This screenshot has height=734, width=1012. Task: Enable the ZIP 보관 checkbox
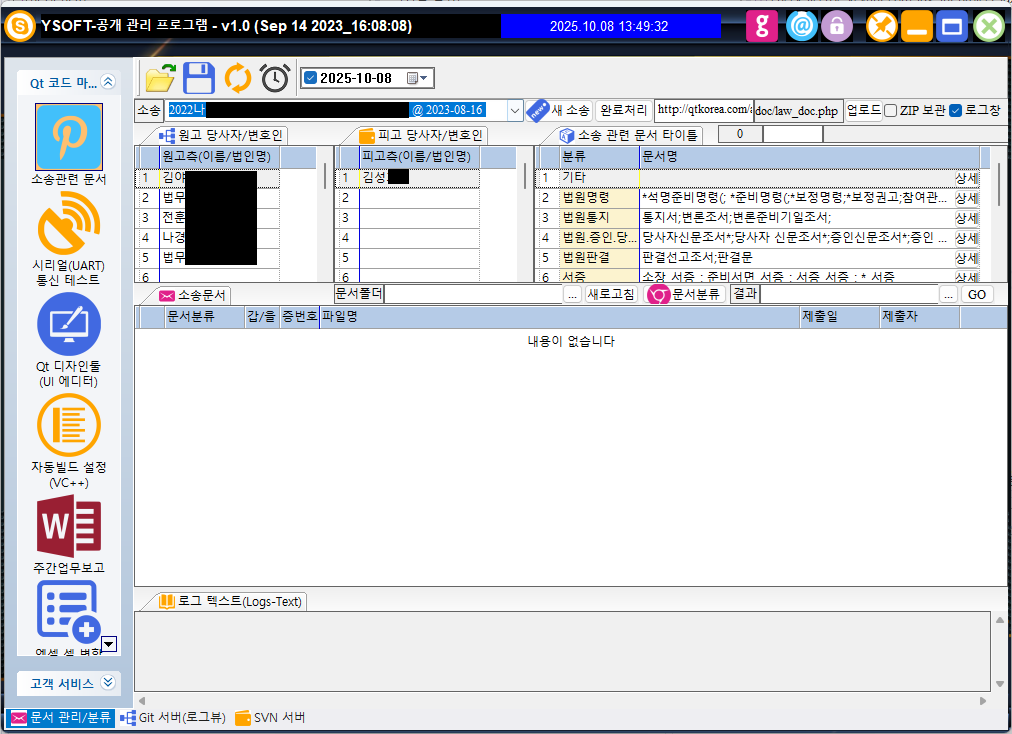coord(890,110)
